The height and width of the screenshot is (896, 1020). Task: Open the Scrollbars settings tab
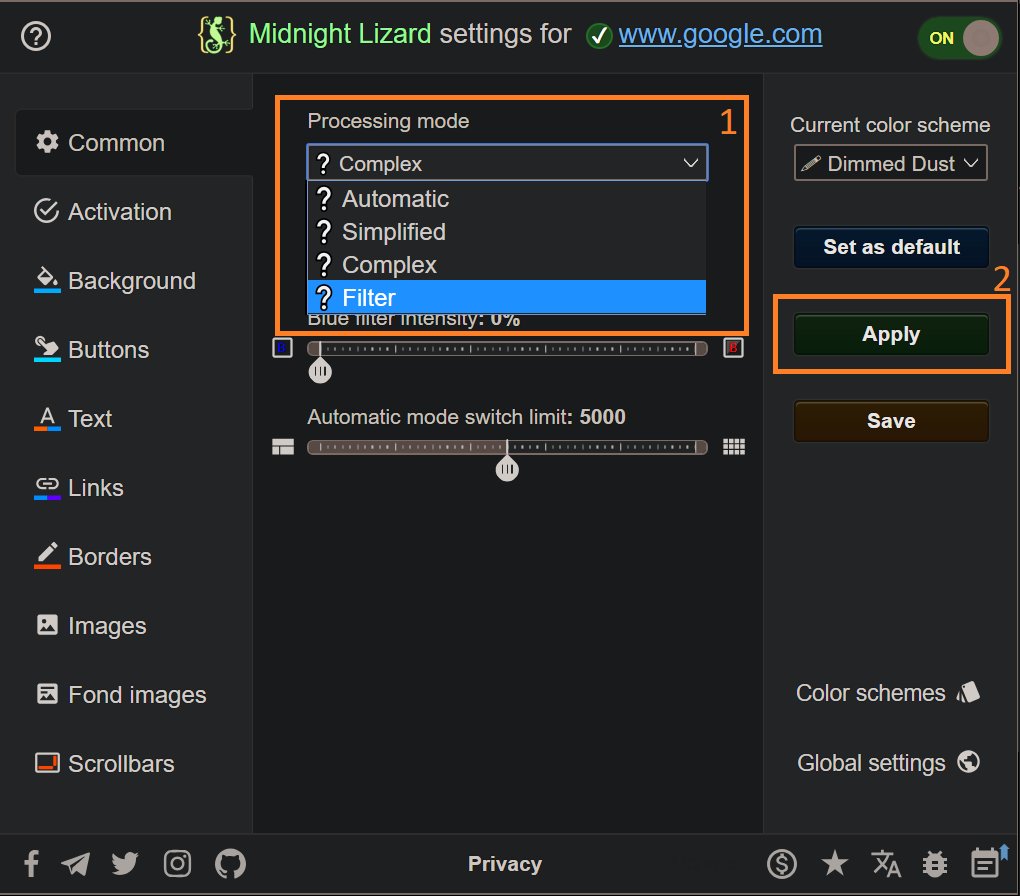click(x=104, y=763)
